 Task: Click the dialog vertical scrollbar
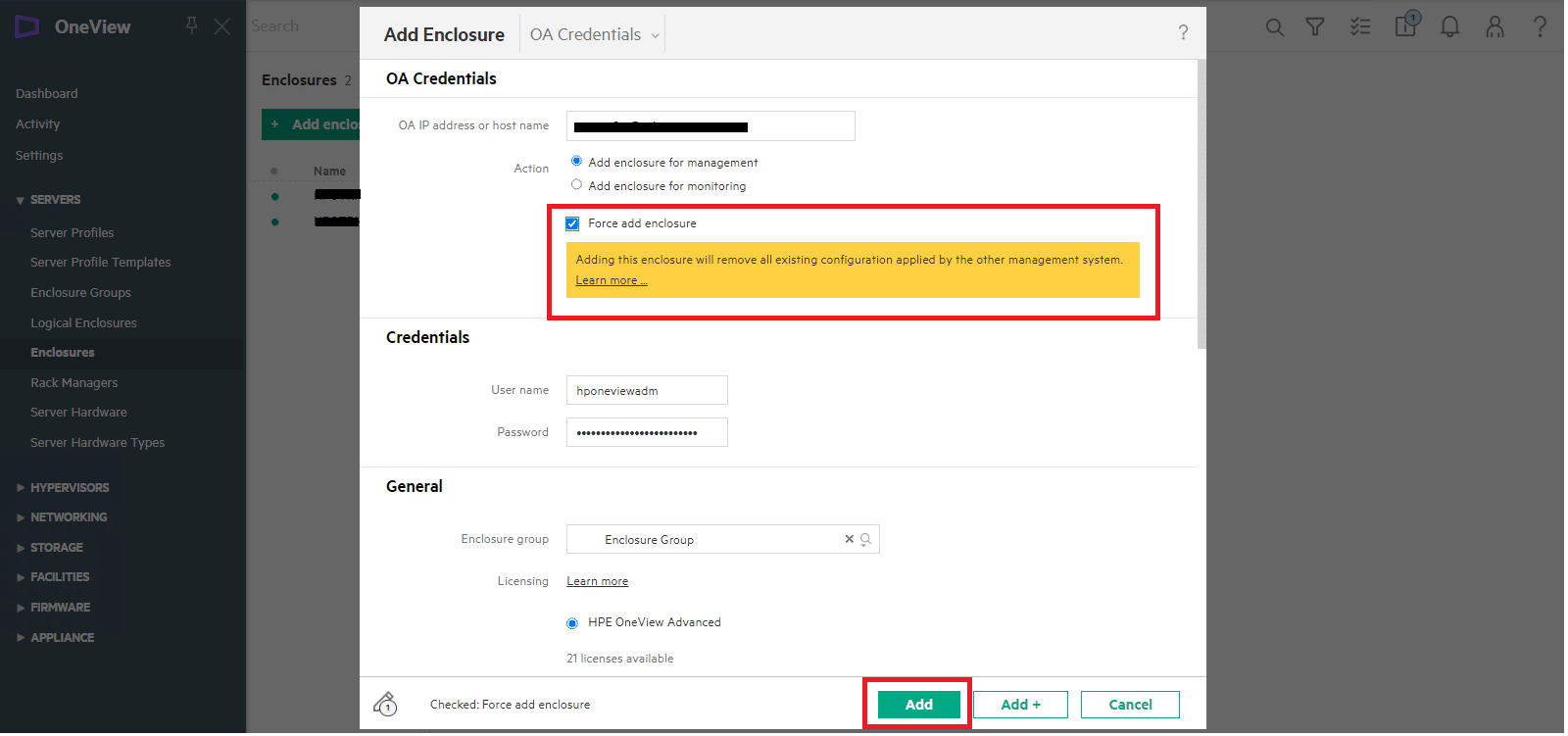click(1201, 204)
